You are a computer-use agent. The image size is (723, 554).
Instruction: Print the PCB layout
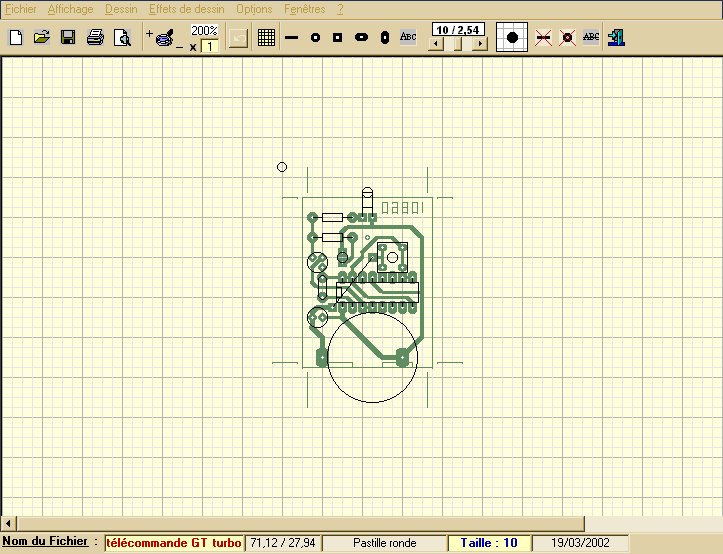tap(95, 38)
